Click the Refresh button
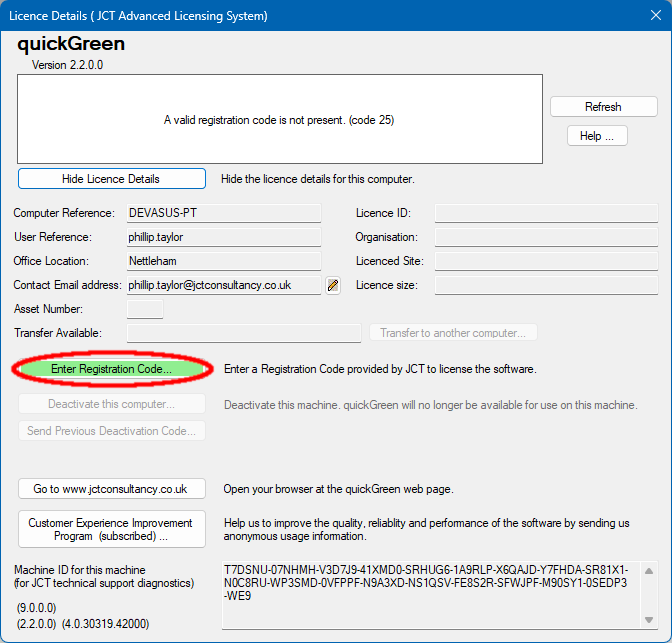This screenshot has height=643, width=672. tap(603, 107)
